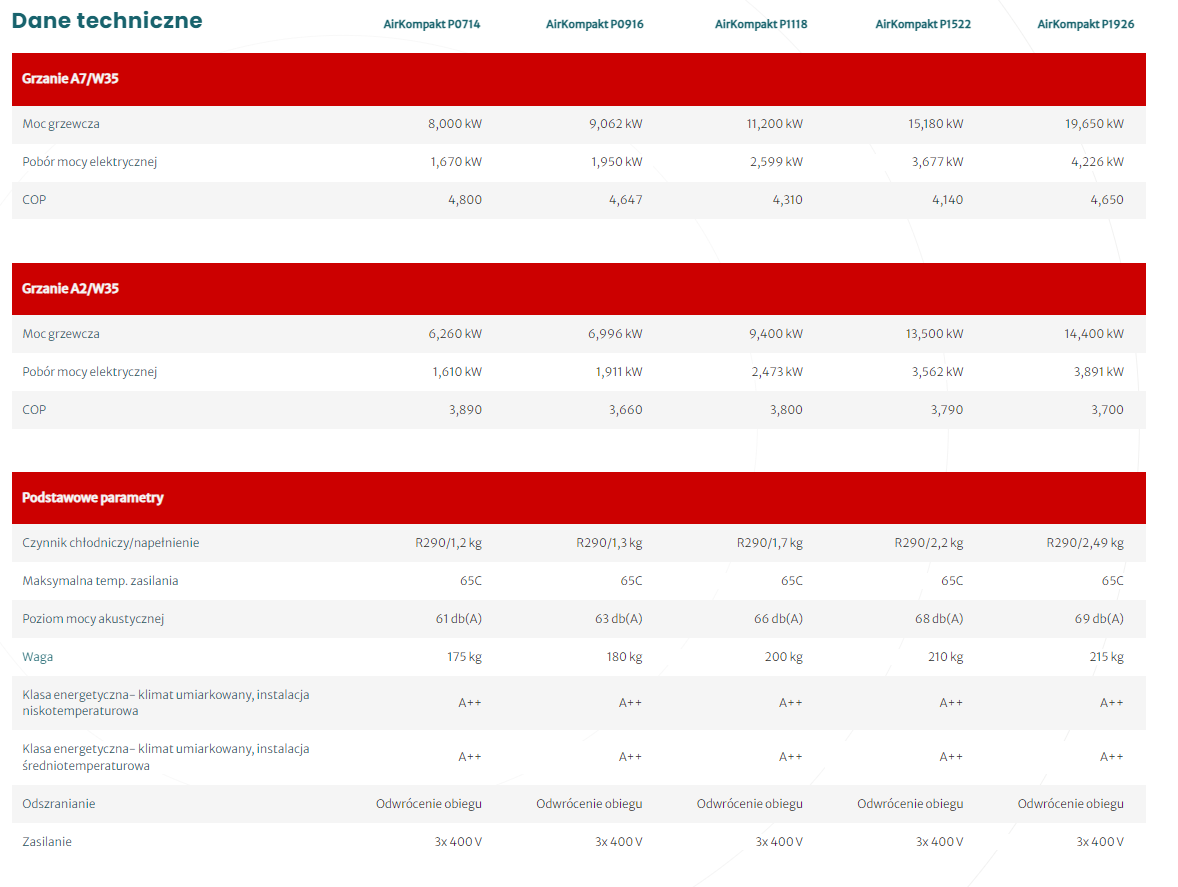Expand the Podstawowe parametry section header
The width and height of the screenshot is (1178, 887).
[92, 498]
